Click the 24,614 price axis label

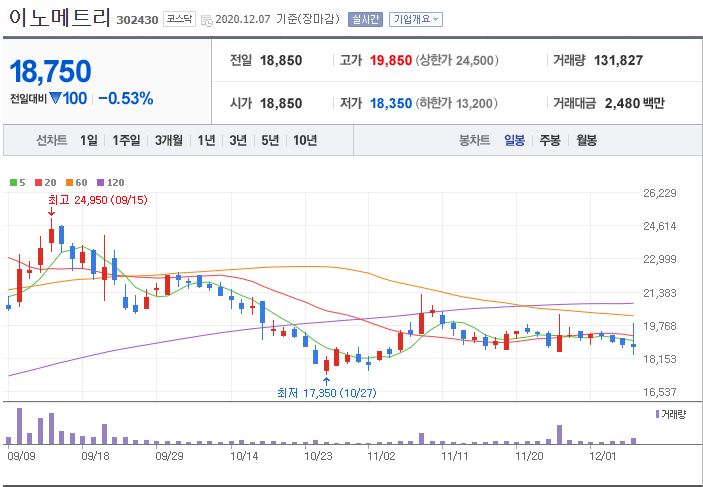[x=660, y=226]
